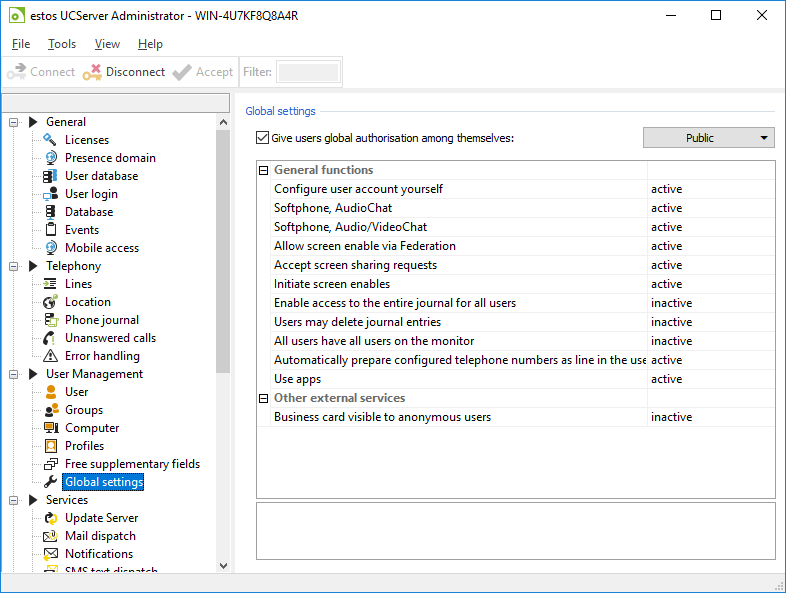Click the User database icon
Viewport: 786px width, 593px height.
(x=50, y=176)
